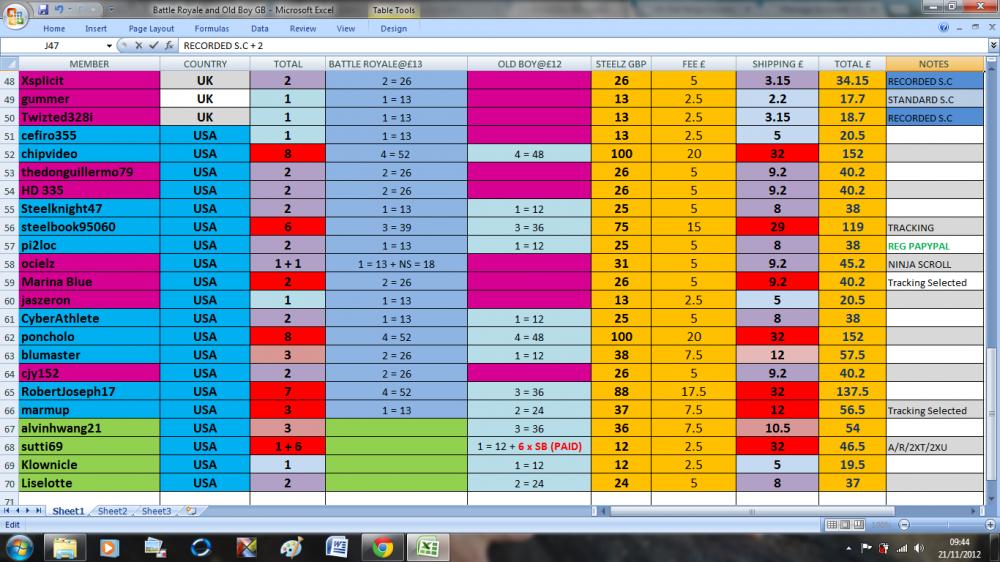Screen dimensions: 1000x562
Task: Select the Sheet1 tab
Action: coord(68,511)
